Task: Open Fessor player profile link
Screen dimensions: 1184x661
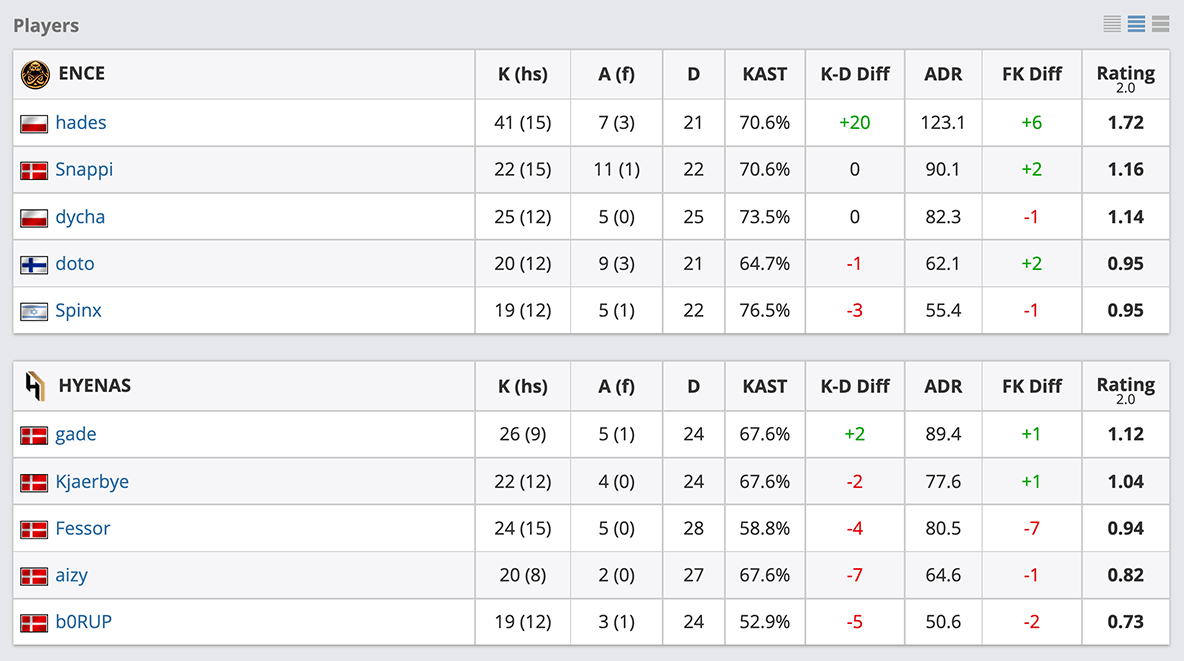Action: 82,528
